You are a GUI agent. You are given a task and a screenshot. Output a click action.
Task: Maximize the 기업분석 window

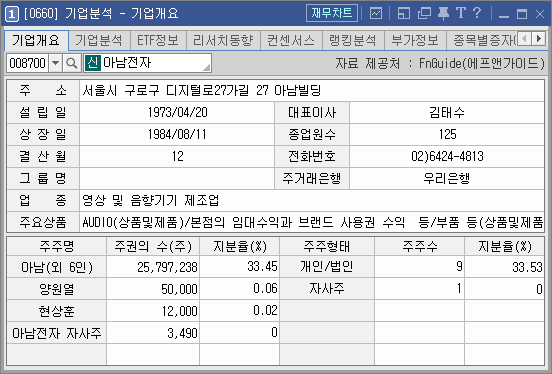tap(522, 14)
